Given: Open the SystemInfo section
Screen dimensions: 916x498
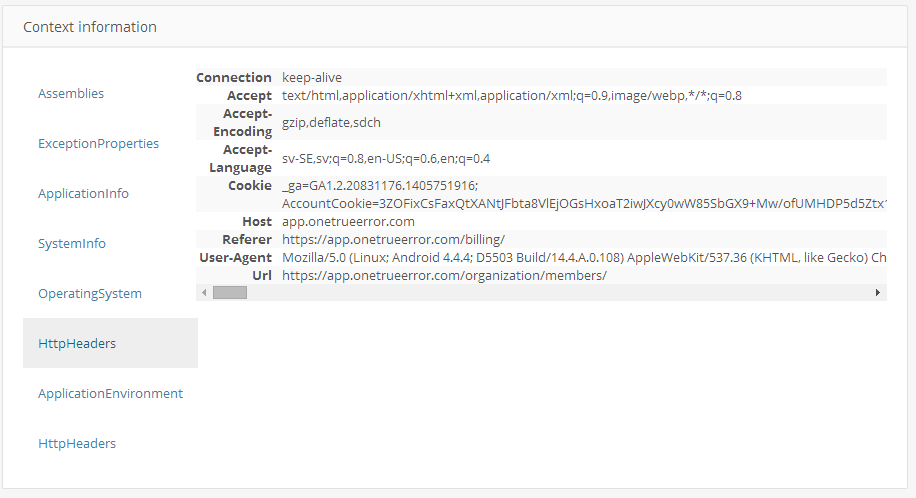Looking at the screenshot, I should [72, 244].
